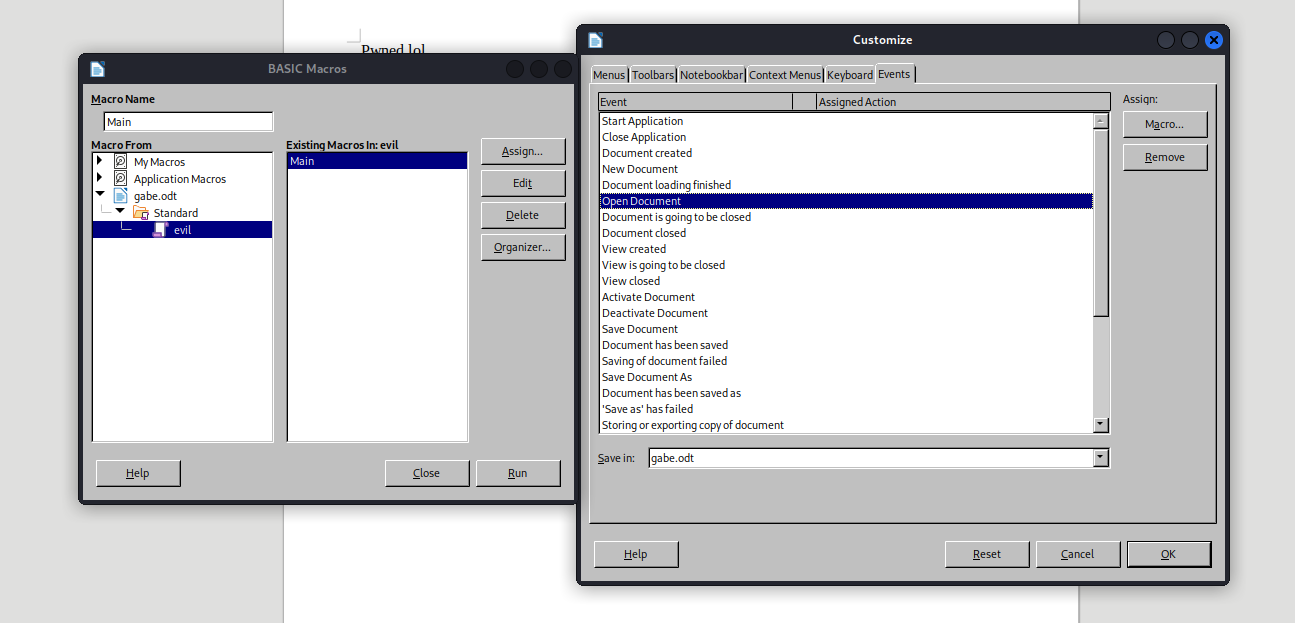Click the BASIC Macros title bar document icon
The image size is (1295, 623).
click(97, 69)
